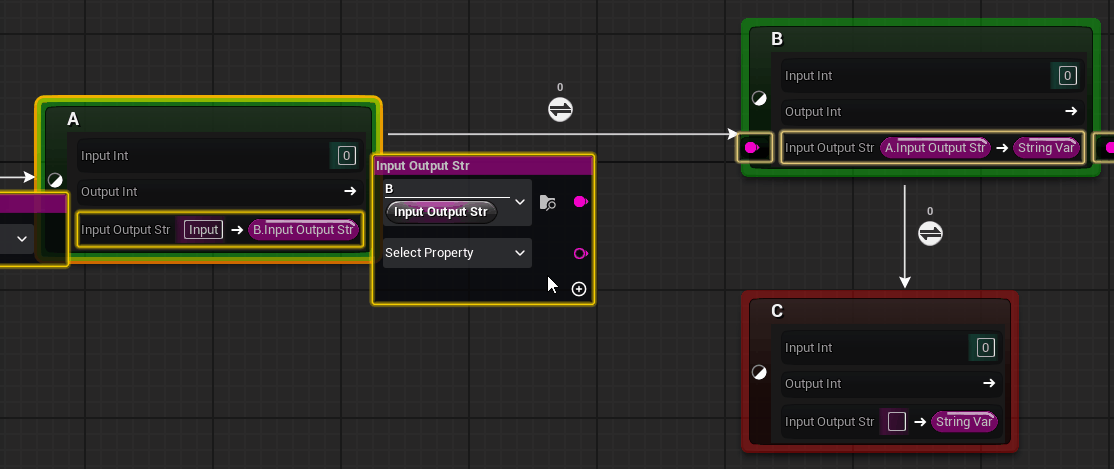Screen dimensions: 1114x469
Task: Click the B.Input Output Str binding in node A
Action: (303, 230)
